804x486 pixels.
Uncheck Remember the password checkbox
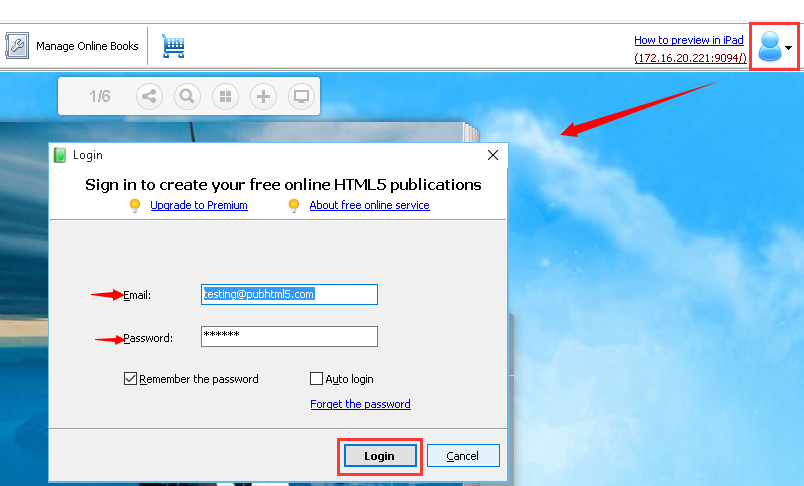point(130,379)
